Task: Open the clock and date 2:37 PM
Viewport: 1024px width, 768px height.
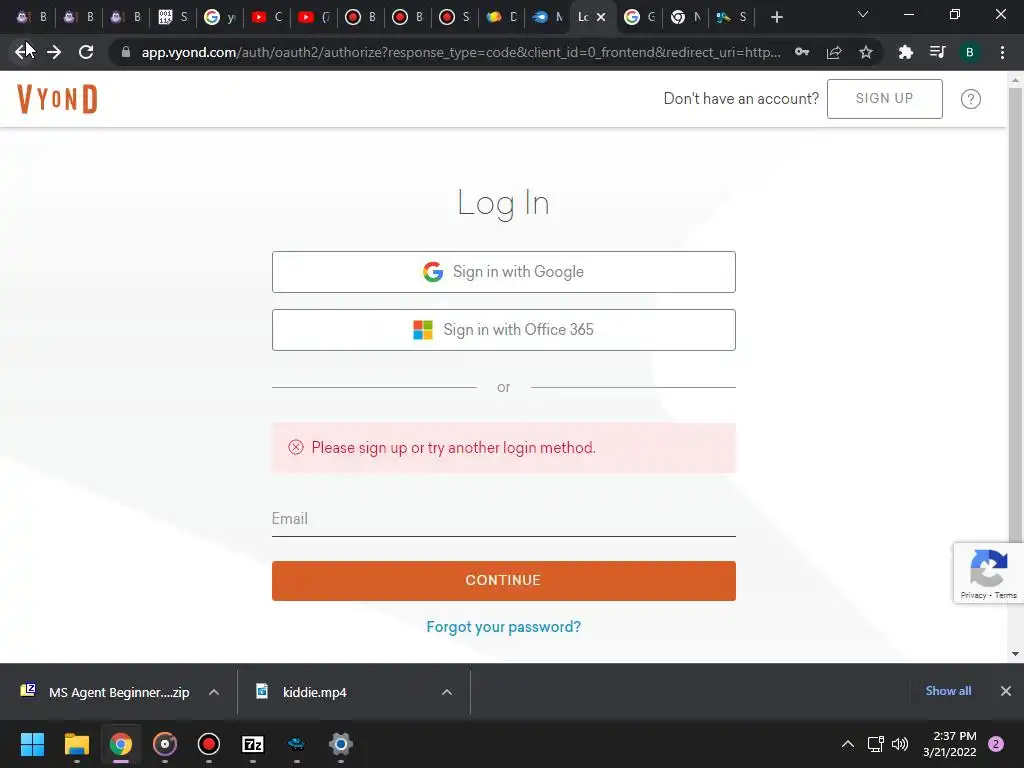Action: pos(950,744)
